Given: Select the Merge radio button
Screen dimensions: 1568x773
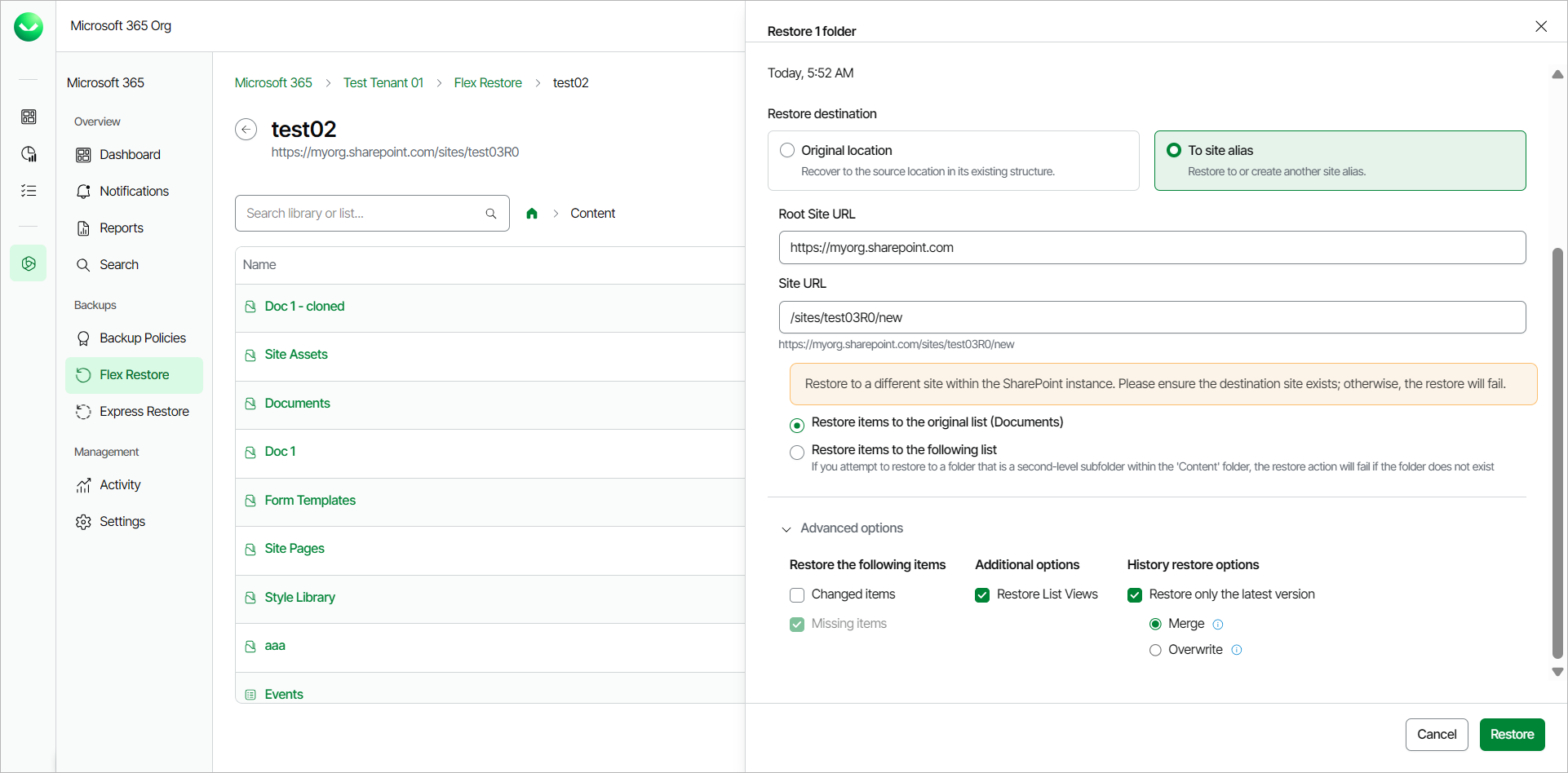Looking at the screenshot, I should (1155, 625).
